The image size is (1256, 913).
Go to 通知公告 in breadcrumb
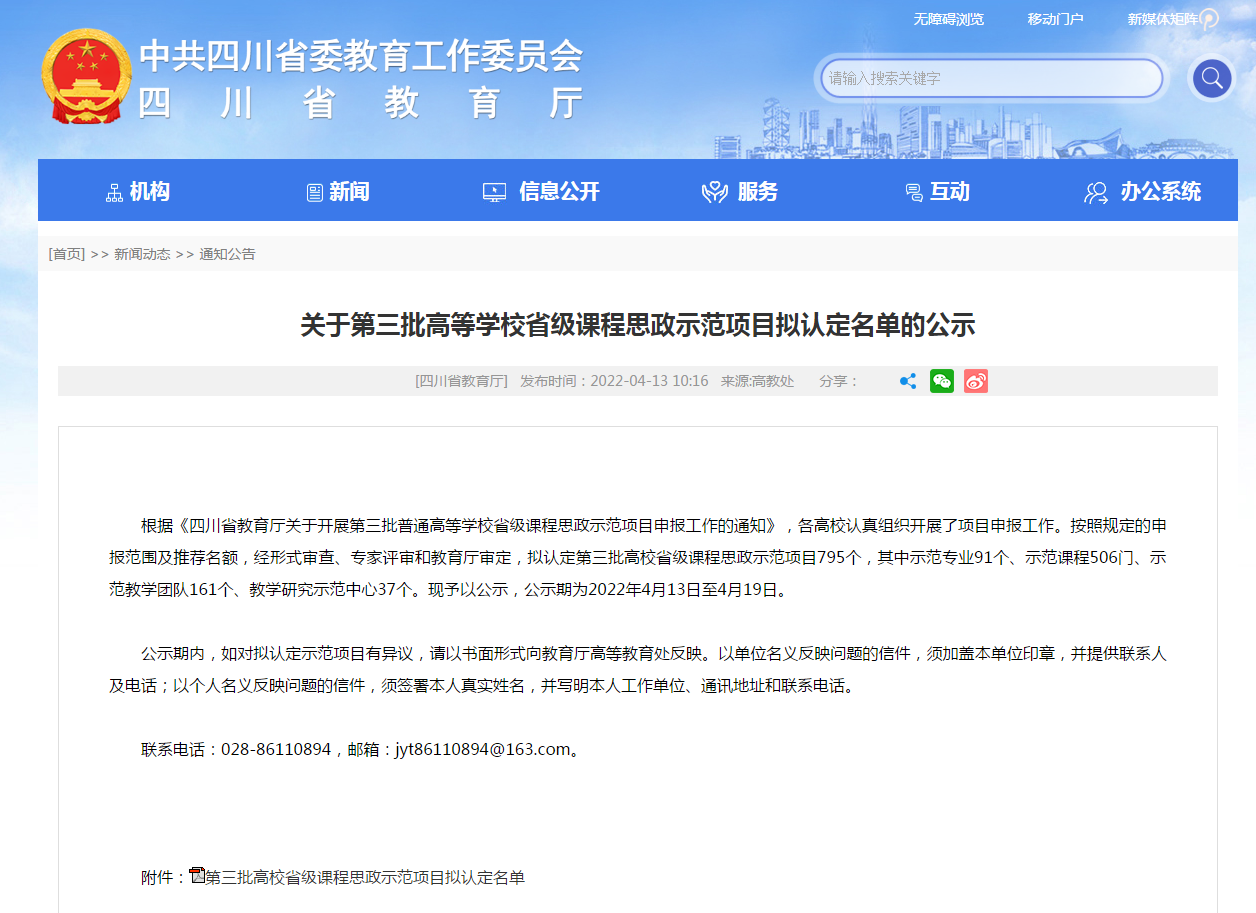tap(227, 254)
